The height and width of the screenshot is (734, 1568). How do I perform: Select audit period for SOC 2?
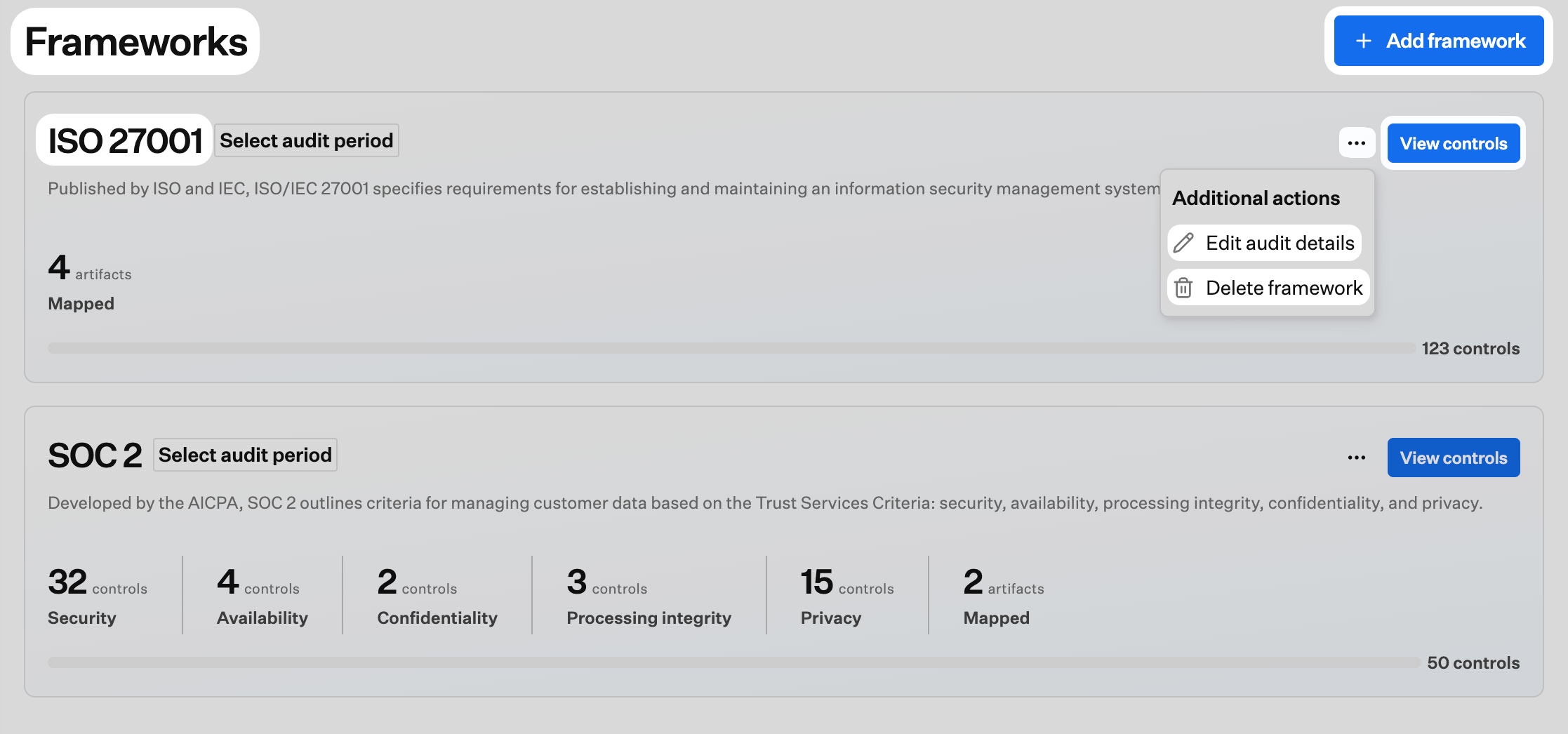(245, 455)
